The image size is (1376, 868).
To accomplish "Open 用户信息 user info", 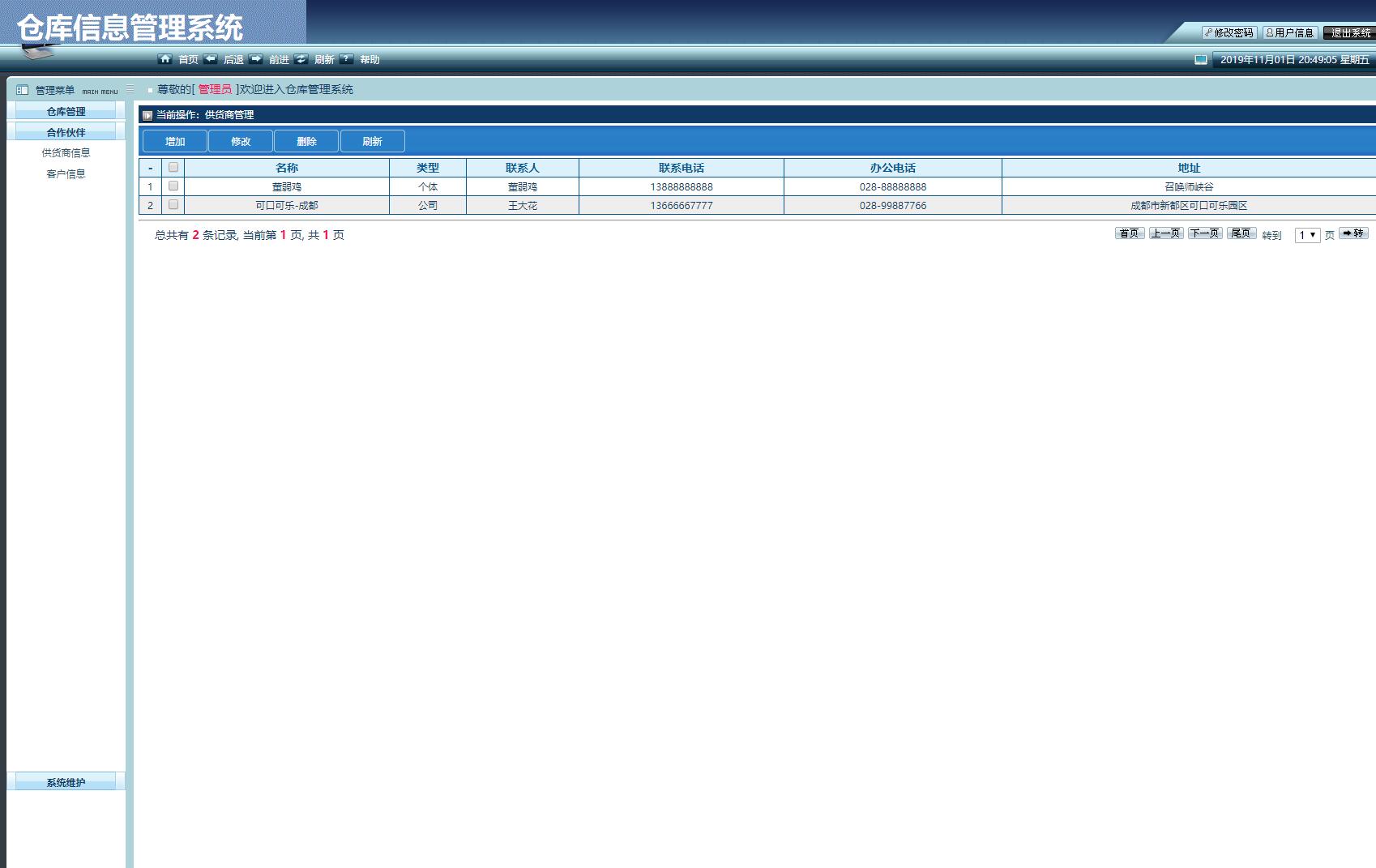I will [x=1290, y=32].
